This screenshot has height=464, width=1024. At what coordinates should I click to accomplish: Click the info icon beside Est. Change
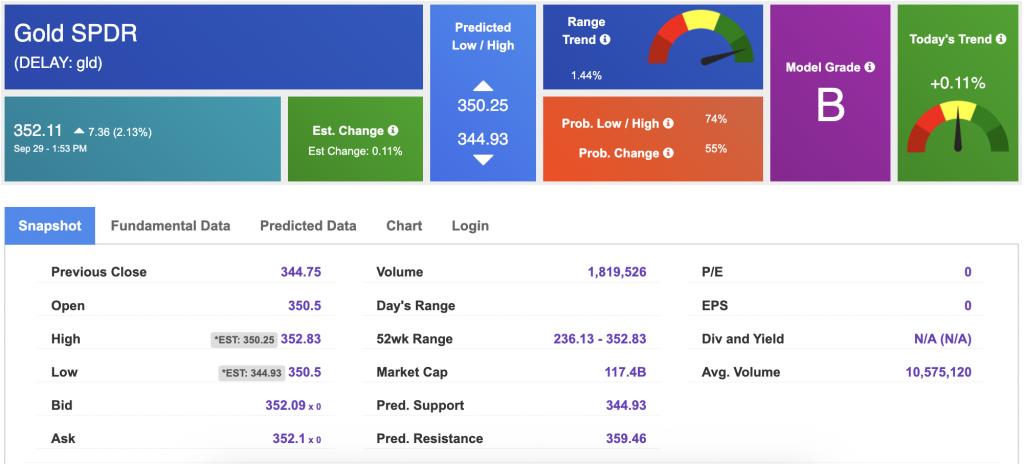pos(393,131)
